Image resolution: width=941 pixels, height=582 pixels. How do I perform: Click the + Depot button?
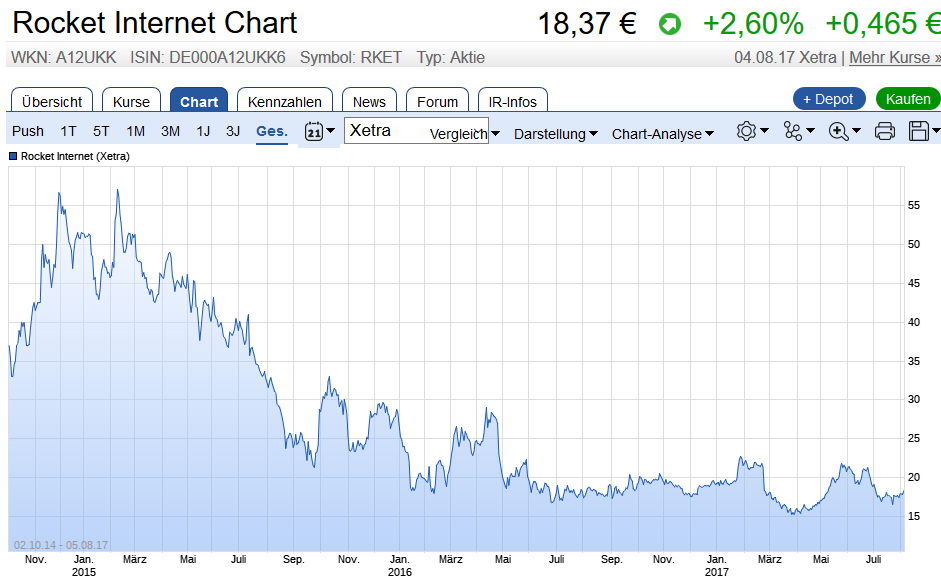coord(829,99)
